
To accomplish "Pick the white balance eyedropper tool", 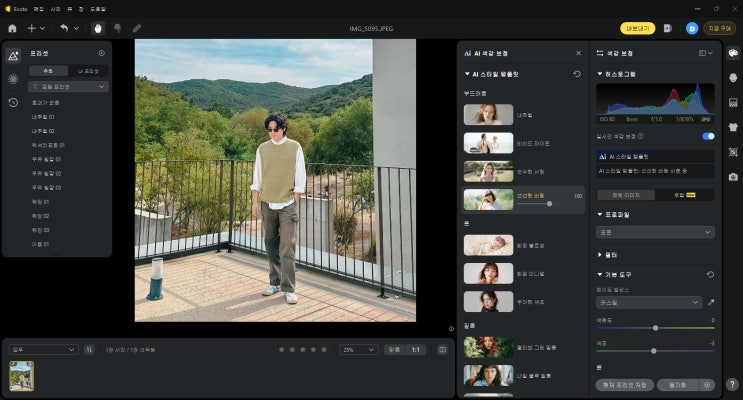I will click(x=711, y=302).
